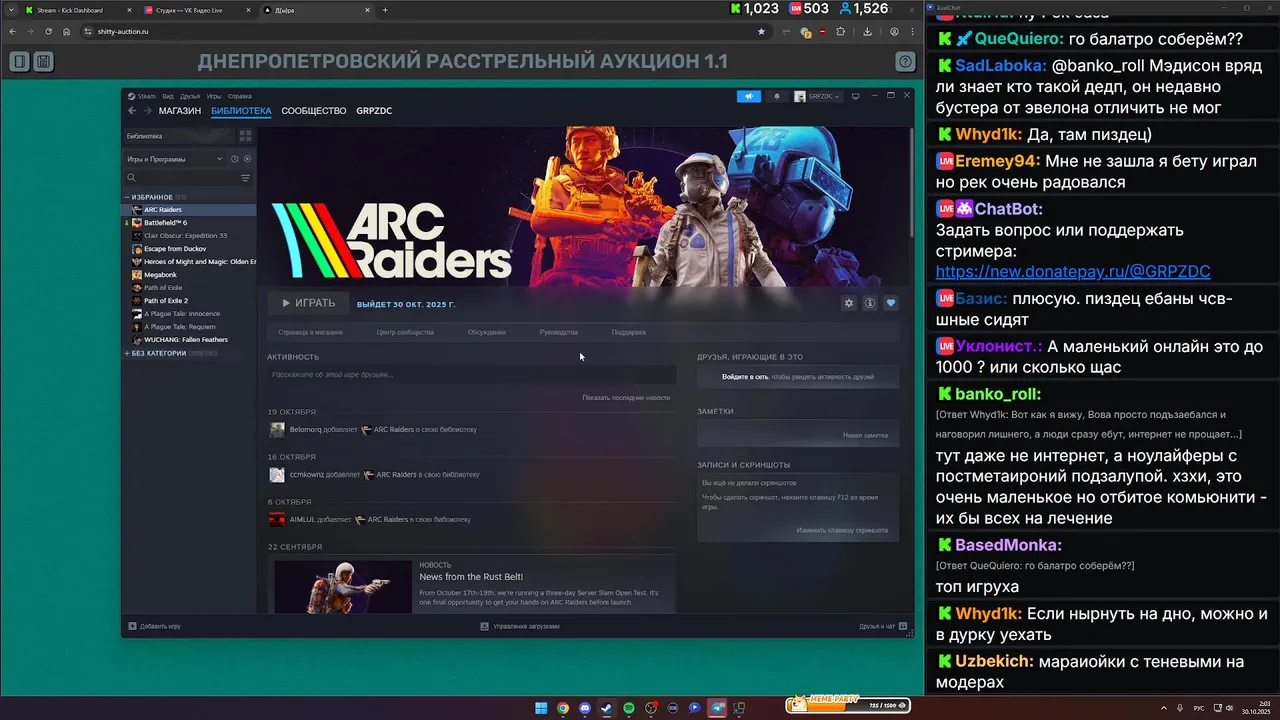Open browser extensions puzzle icon
This screenshot has width=1280, height=720.
point(839,31)
